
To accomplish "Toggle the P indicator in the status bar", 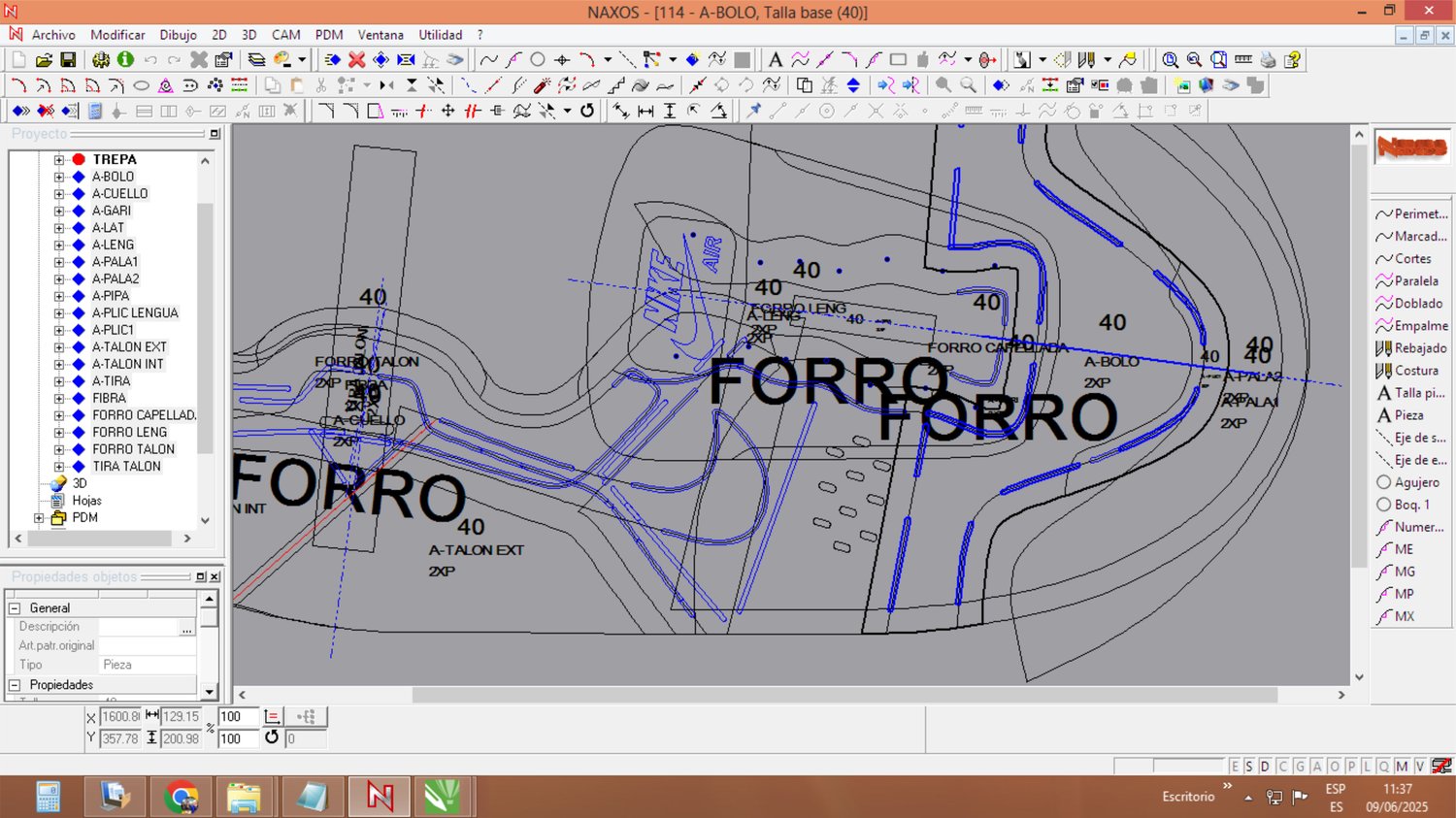I will click(1350, 767).
